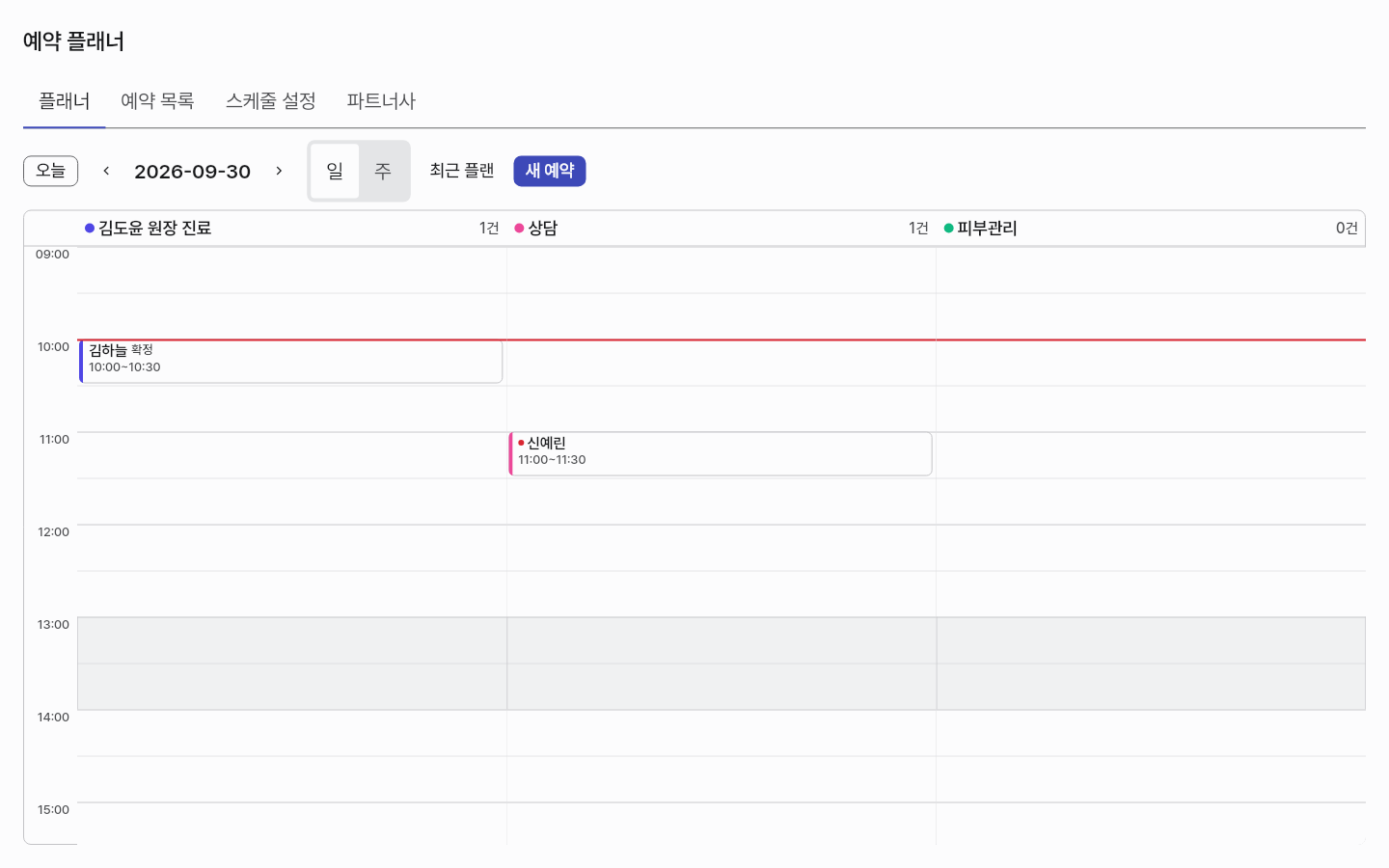Click the 오늘 button

(50, 171)
